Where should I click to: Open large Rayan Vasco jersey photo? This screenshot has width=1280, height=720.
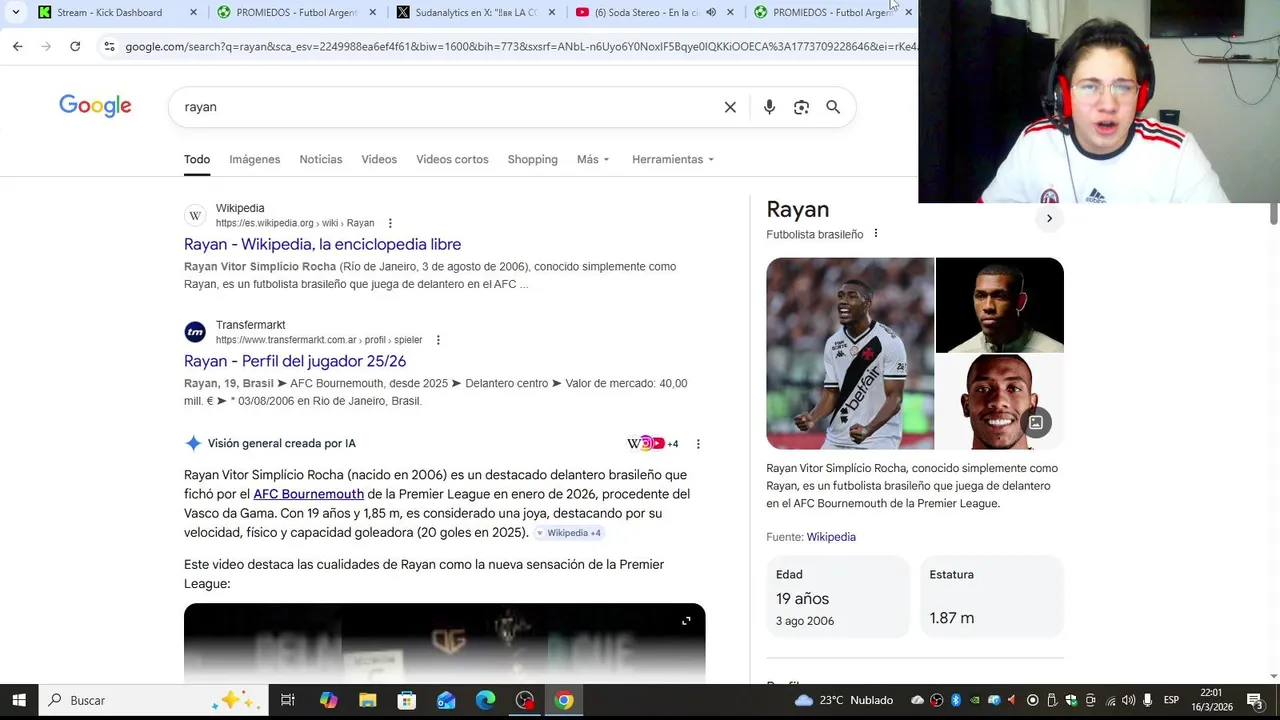pyautogui.click(x=850, y=354)
